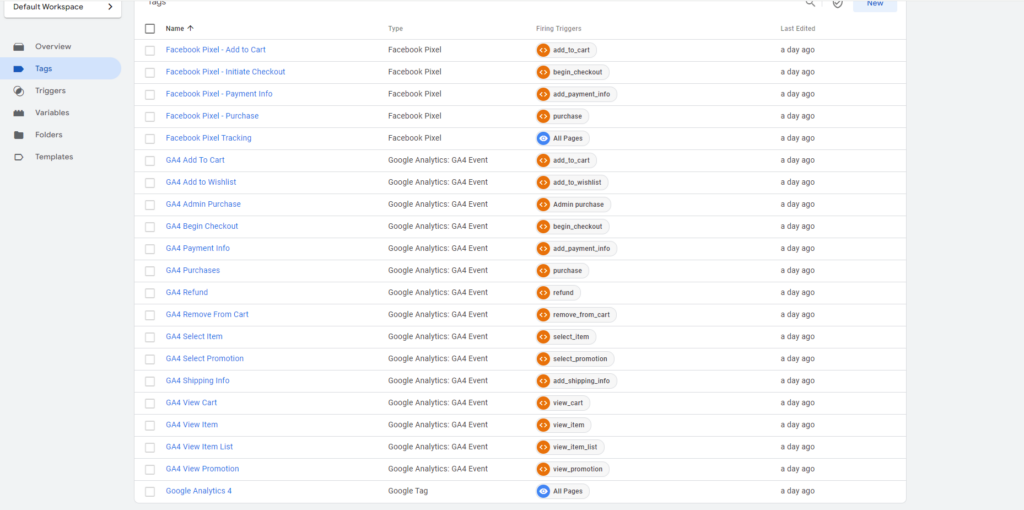Viewport: 1024px width, 510px height.
Task: Sort by the Name column arrow
Action: coord(191,29)
